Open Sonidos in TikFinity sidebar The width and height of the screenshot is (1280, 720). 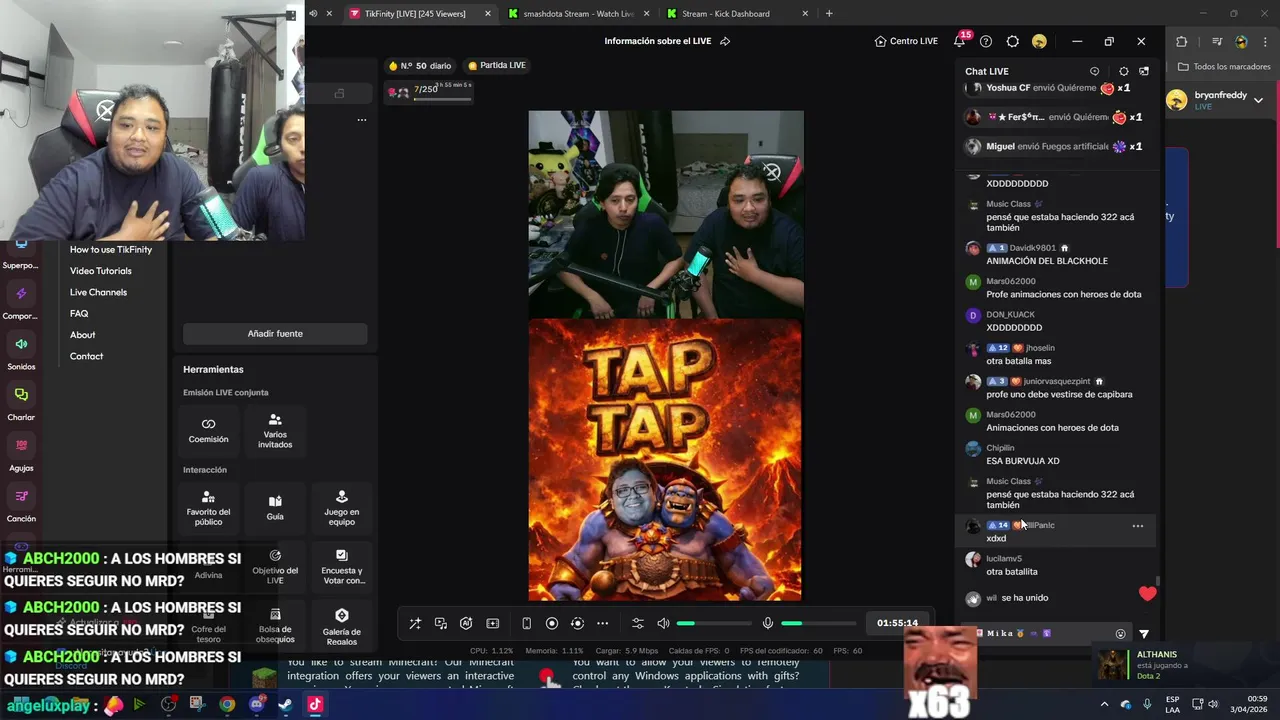21,353
